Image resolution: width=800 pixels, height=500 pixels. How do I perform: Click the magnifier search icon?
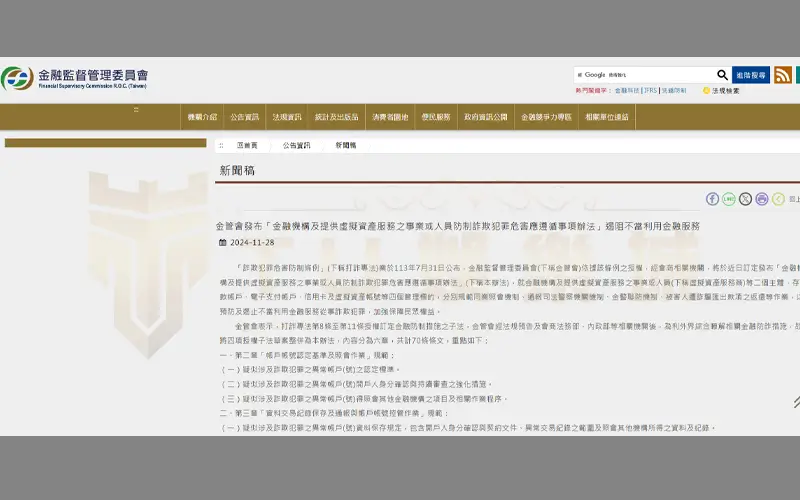pos(722,75)
